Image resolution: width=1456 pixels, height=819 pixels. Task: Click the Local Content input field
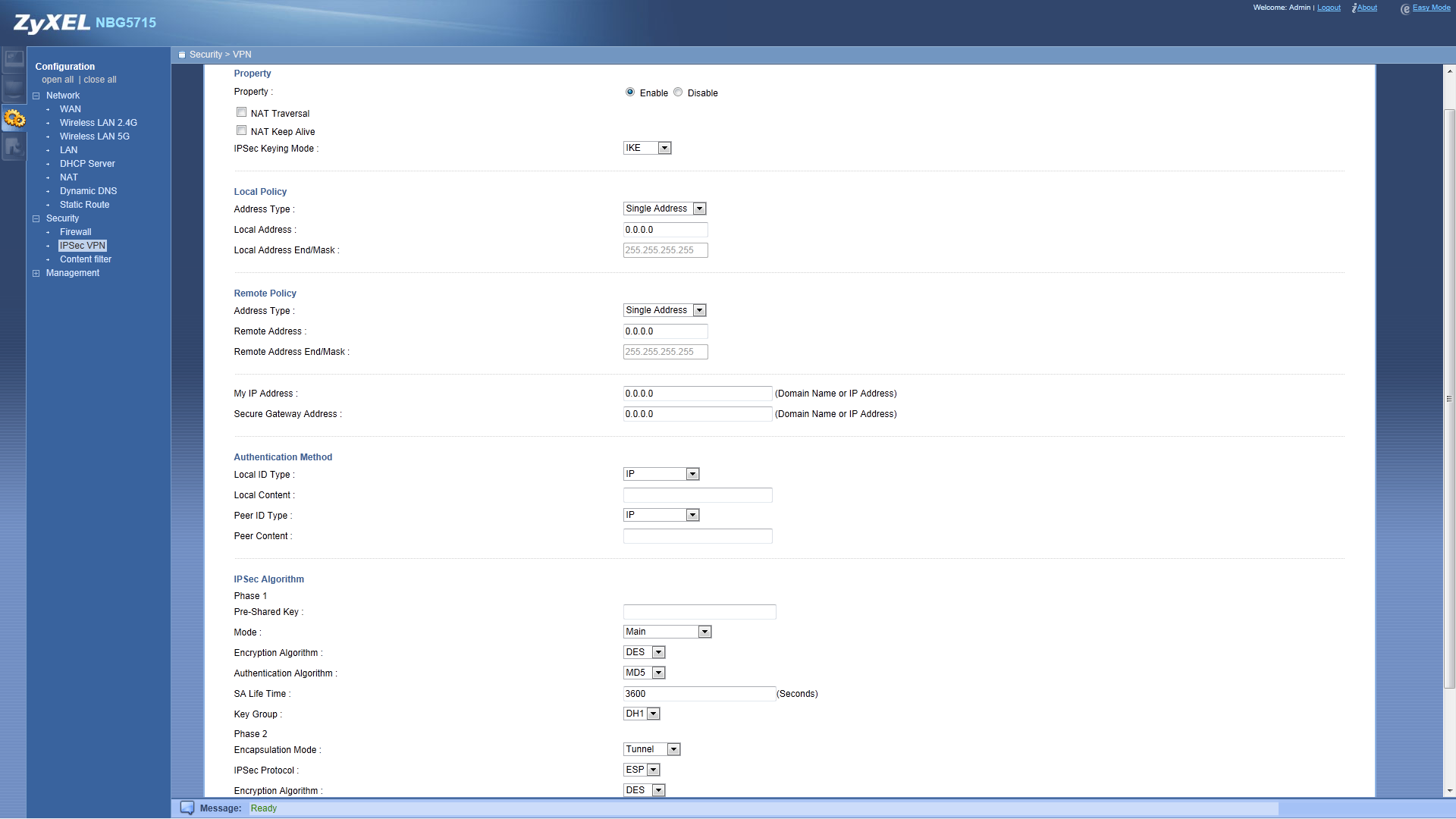(x=698, y=495)
